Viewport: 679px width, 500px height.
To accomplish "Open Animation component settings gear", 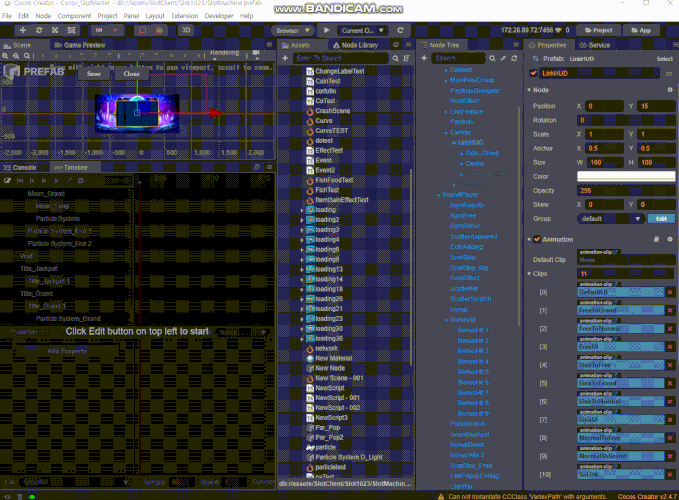I will point(670,239).
